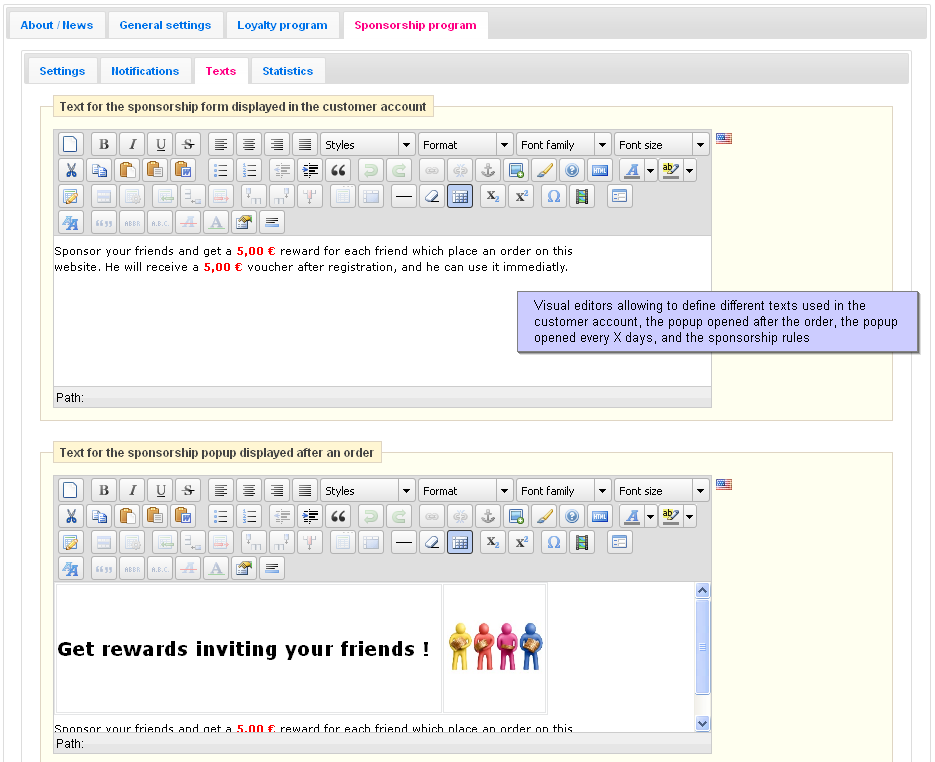The image size is (935, 762).
Task: Insert media film icon in customer account editor
Action: (x=582, y=196)
